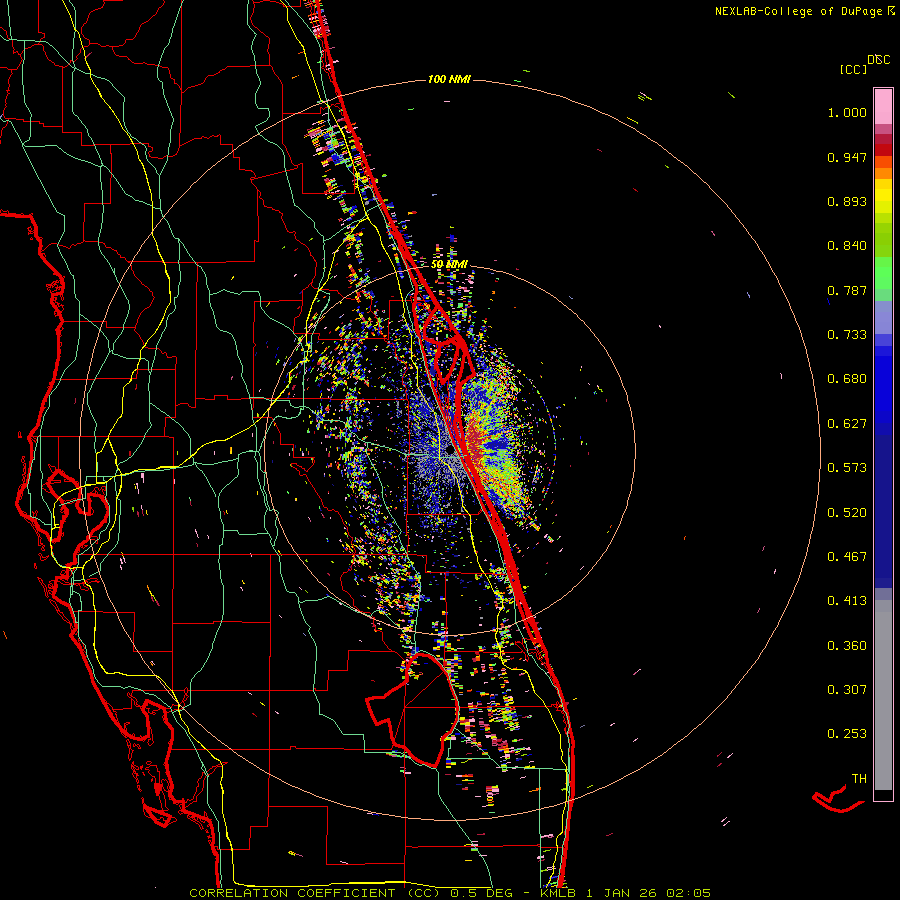Pick the pink swatch atop the color bar
Viewport: 900px width, 900px height.
[883, 107]
